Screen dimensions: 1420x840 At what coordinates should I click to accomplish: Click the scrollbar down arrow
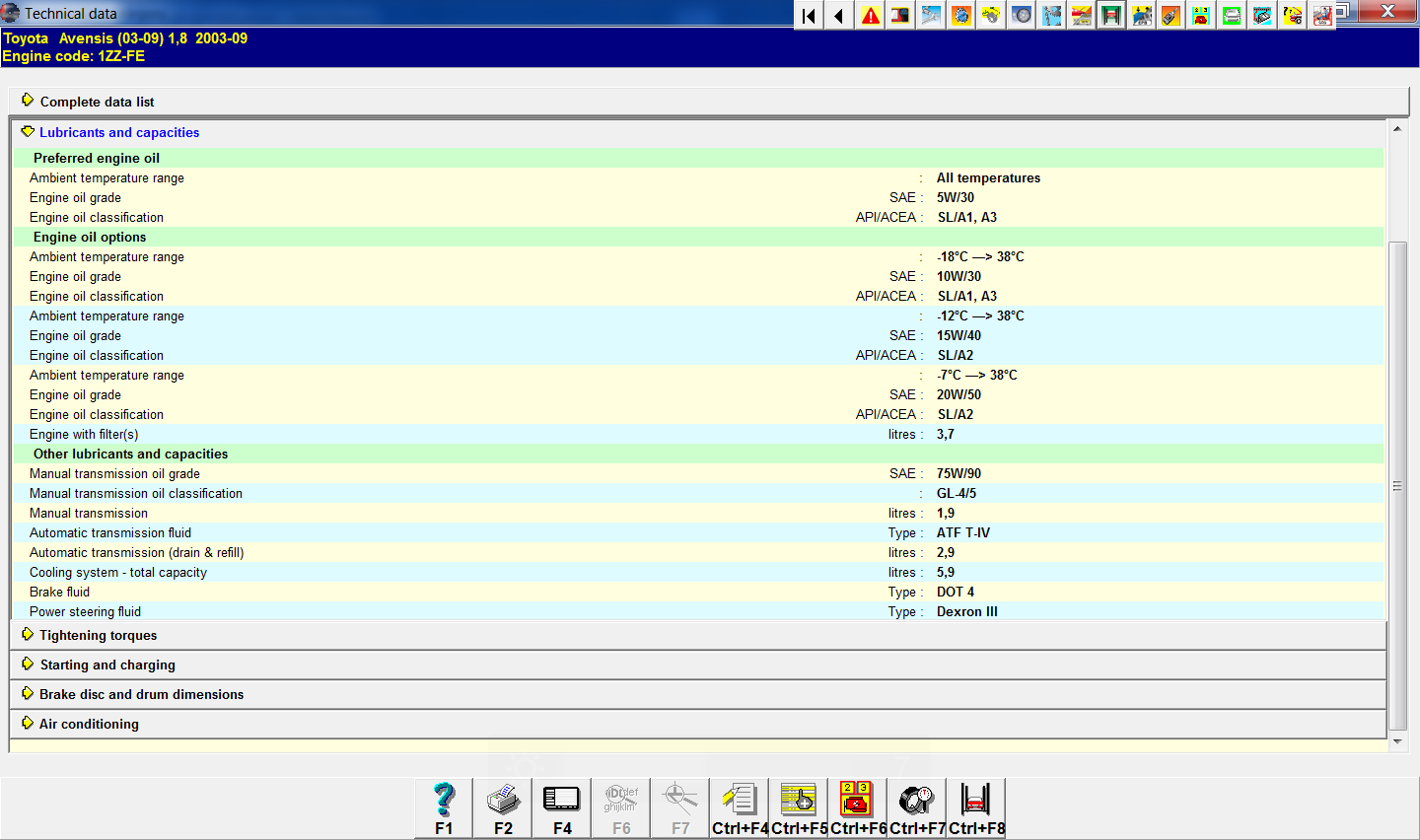click(x=1397, y=741)
